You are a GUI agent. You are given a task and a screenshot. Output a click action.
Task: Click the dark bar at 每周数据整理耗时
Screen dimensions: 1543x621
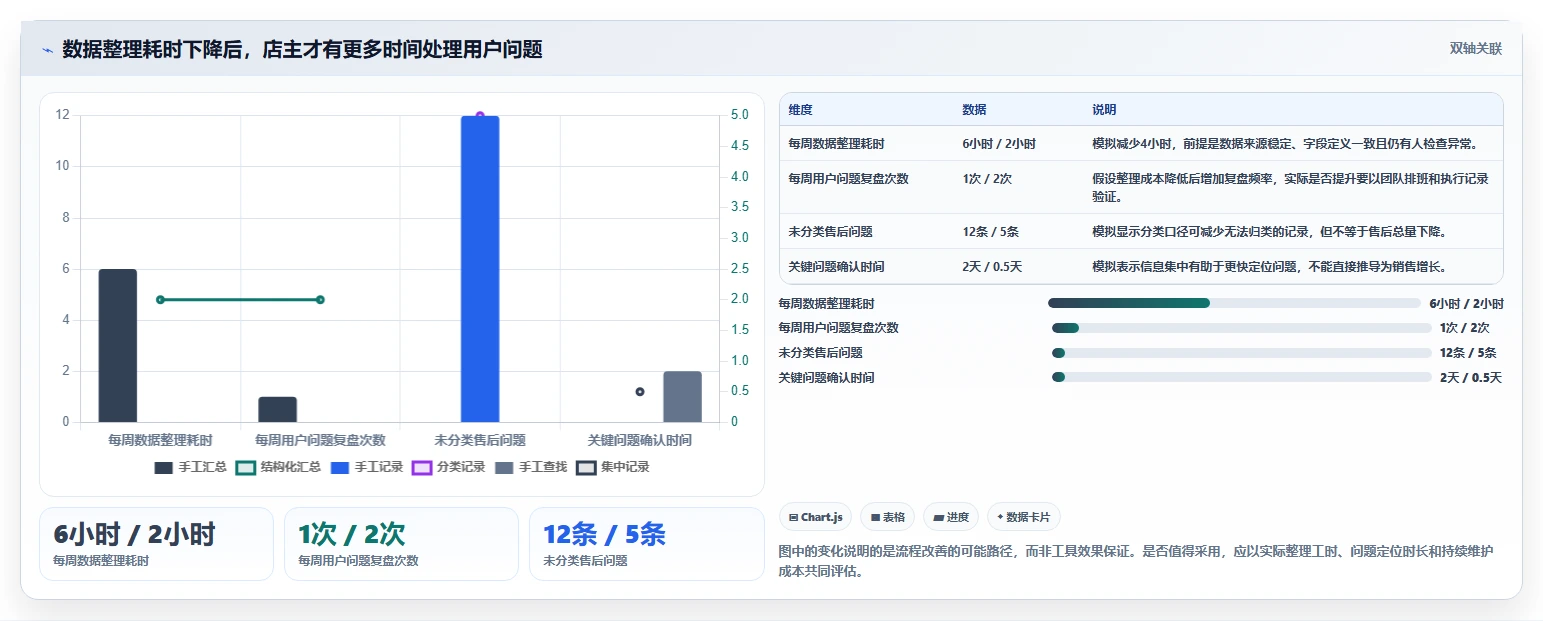point(118,346)
